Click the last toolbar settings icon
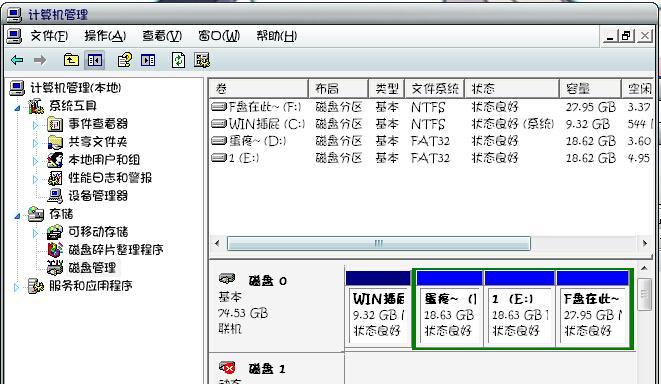 [202, 60]
